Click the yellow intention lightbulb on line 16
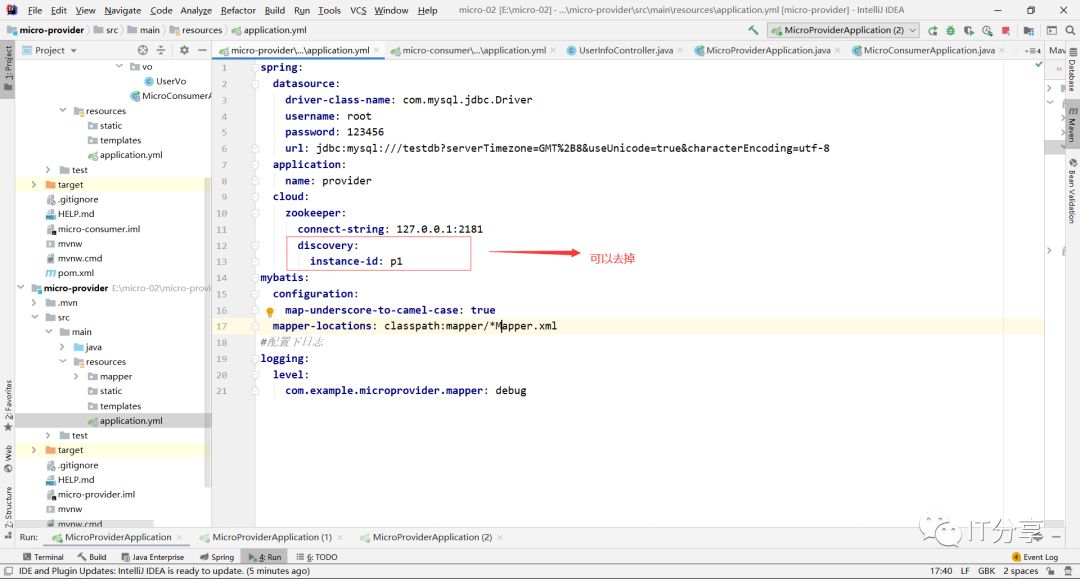Screen dimensions: 1080x579 click(270, 312)
